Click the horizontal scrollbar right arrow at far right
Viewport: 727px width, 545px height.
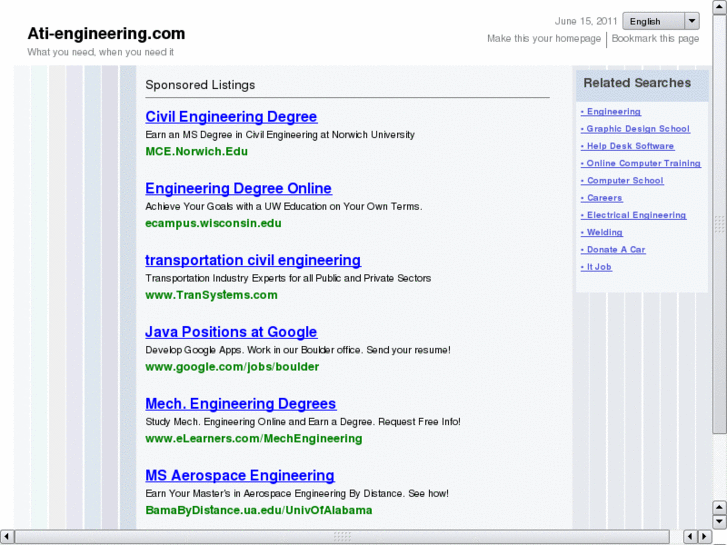(704, 537)
